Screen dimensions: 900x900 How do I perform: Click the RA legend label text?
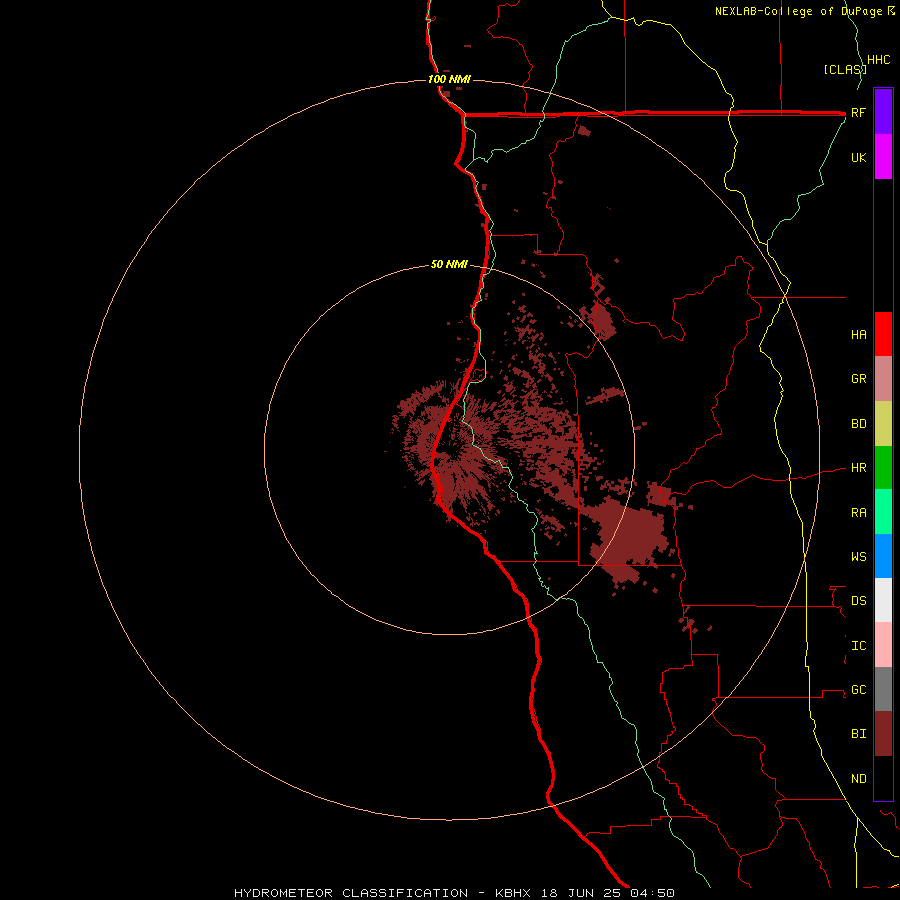point(859,513)
